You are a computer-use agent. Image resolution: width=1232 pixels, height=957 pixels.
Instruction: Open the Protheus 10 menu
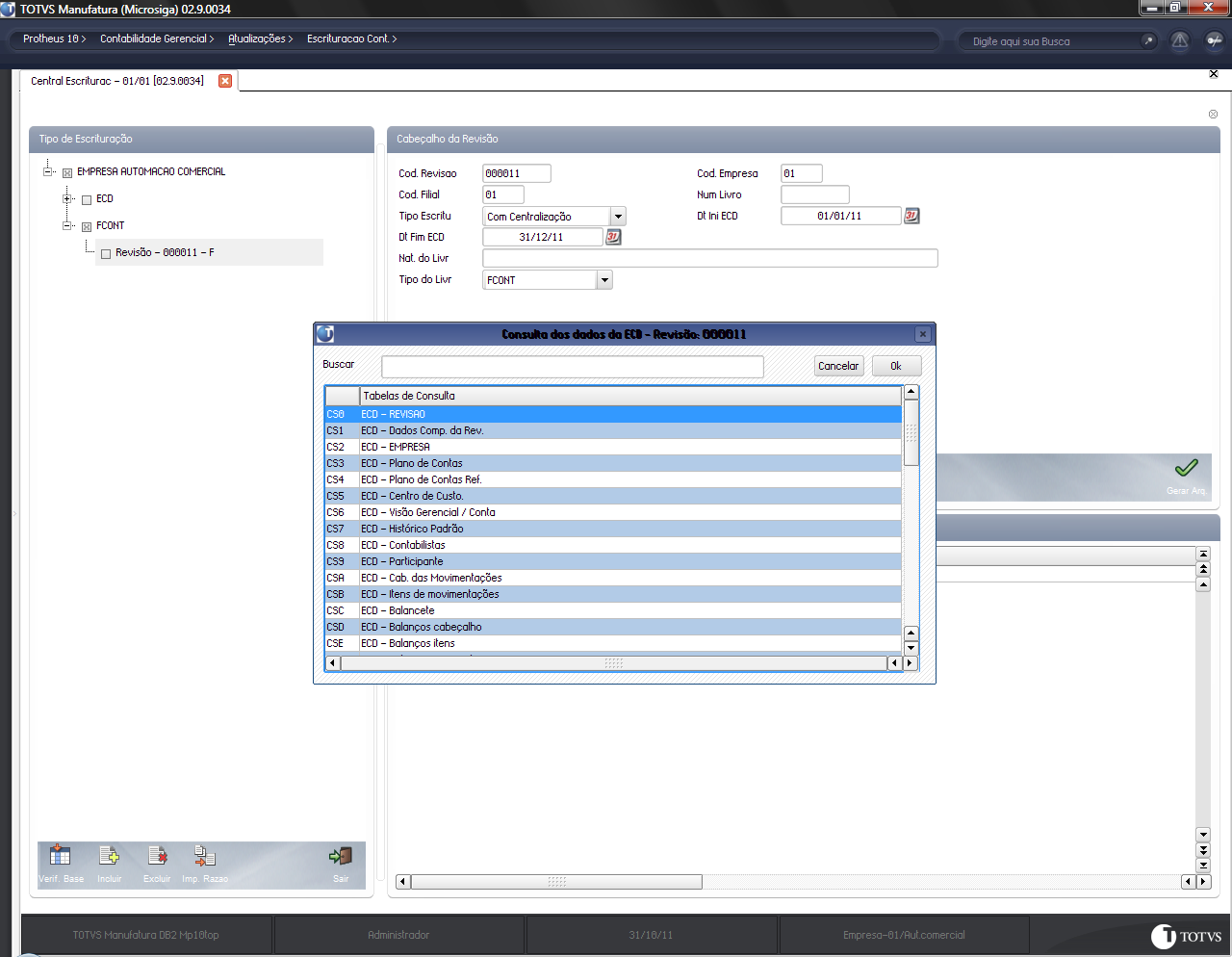pos(54,39)
